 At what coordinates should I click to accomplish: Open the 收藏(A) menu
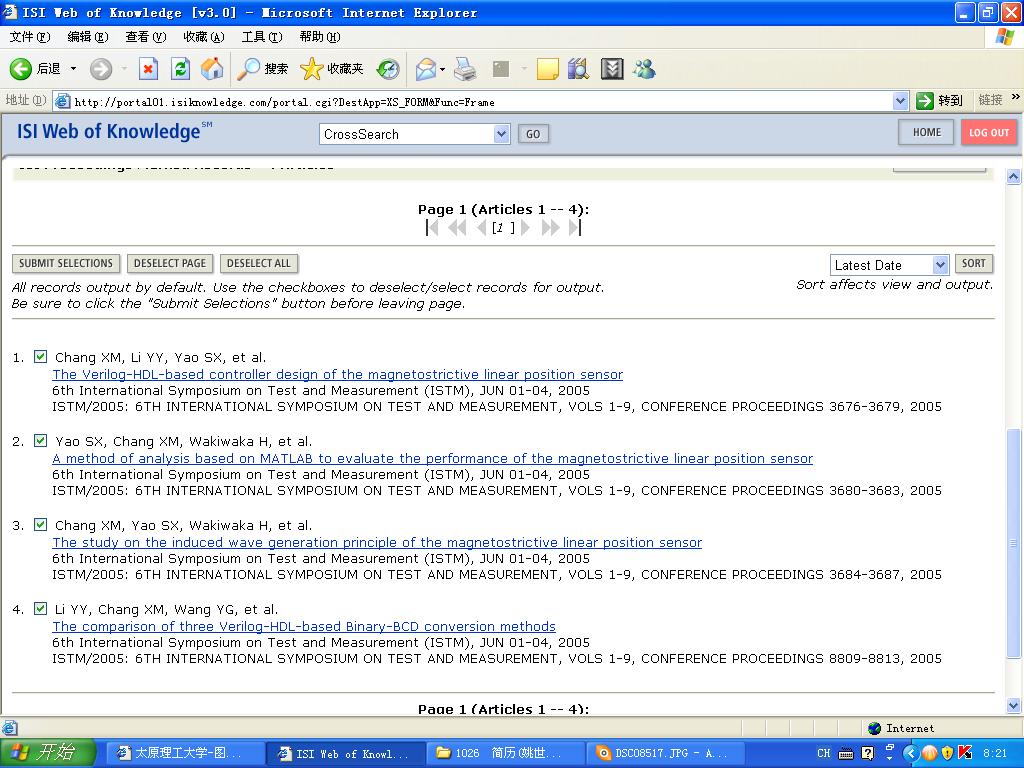point(203,37)
